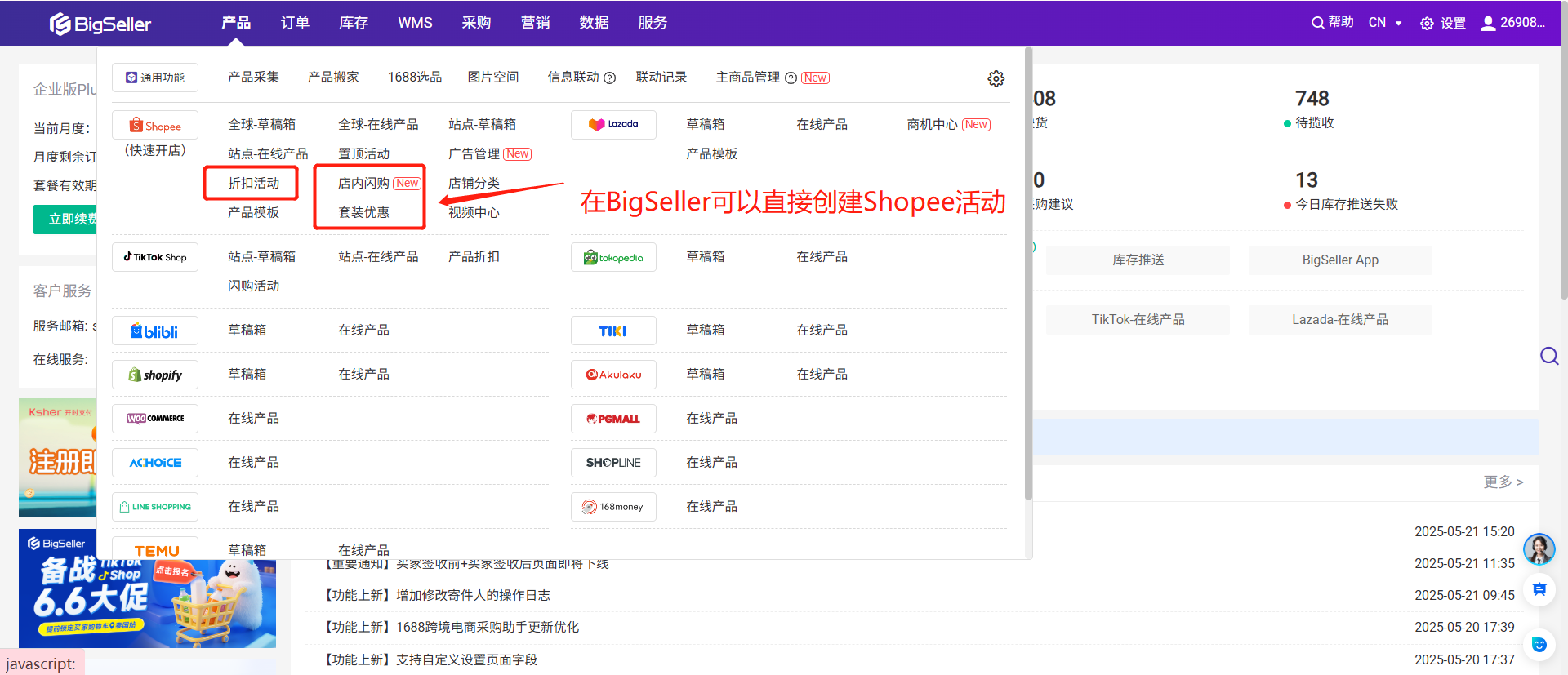
Task: Open the 订单 top menu
Action: 295,23
